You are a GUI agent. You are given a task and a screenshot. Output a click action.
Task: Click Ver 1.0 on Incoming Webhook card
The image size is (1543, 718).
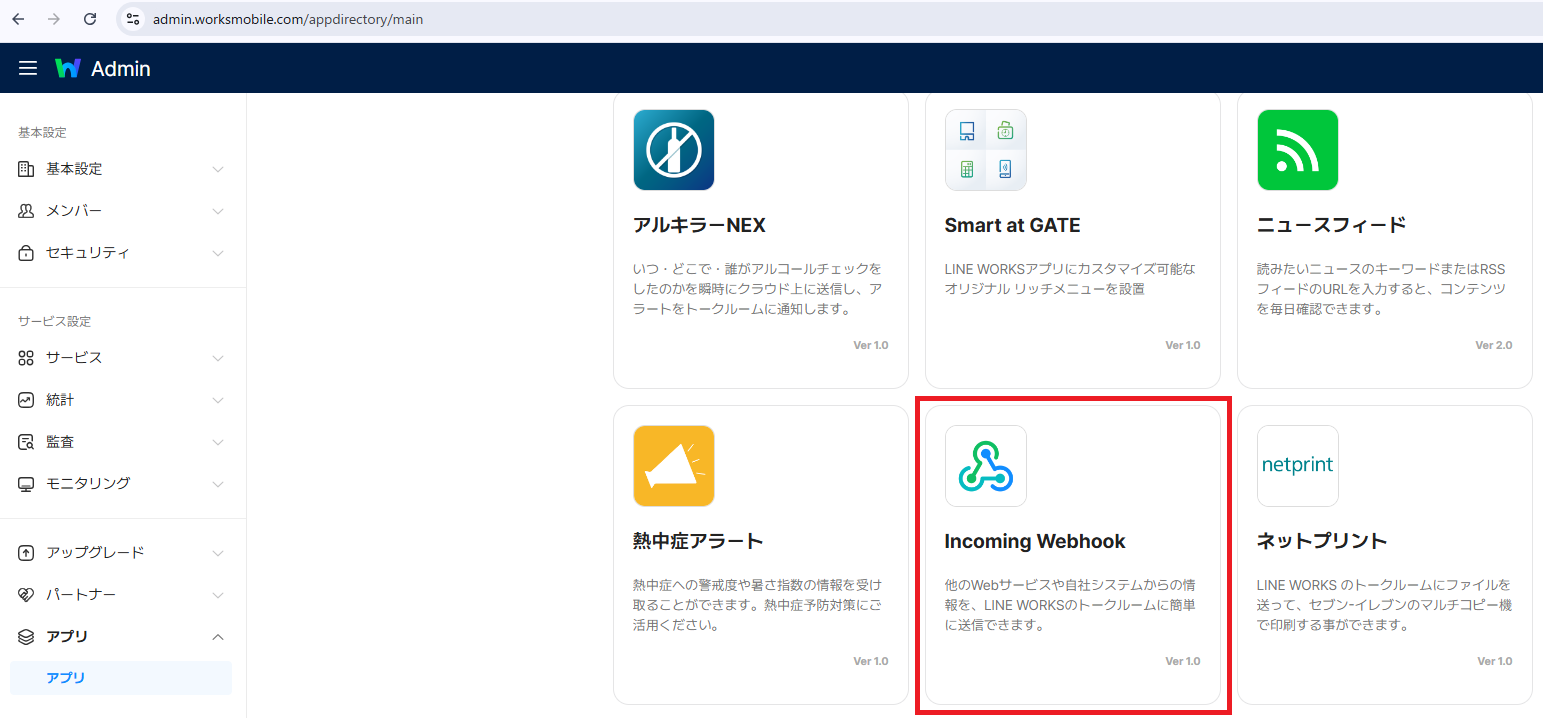point(1183,661)
